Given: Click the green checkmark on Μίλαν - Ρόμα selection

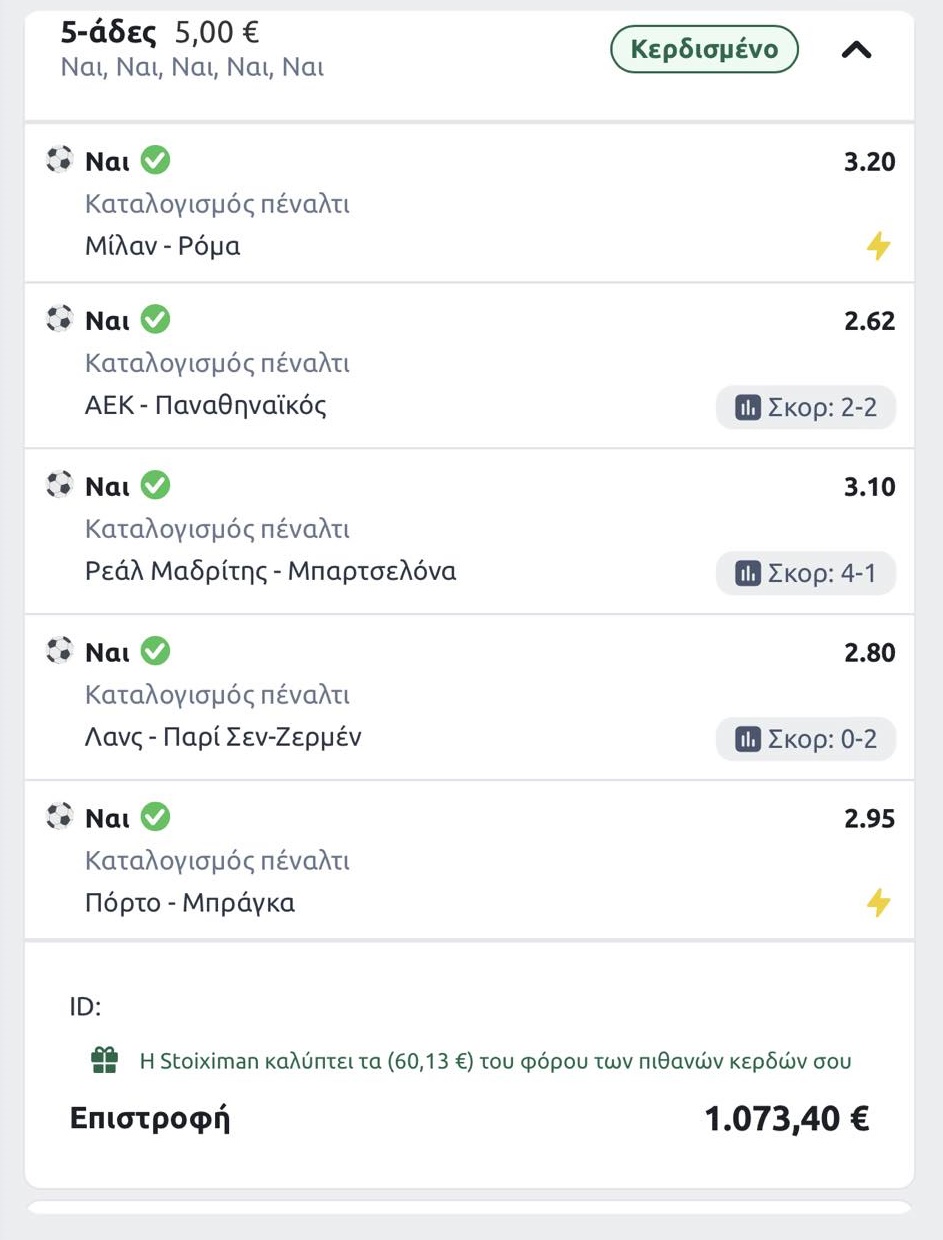Looking at the screenshot, I should [x=155, y=159].
